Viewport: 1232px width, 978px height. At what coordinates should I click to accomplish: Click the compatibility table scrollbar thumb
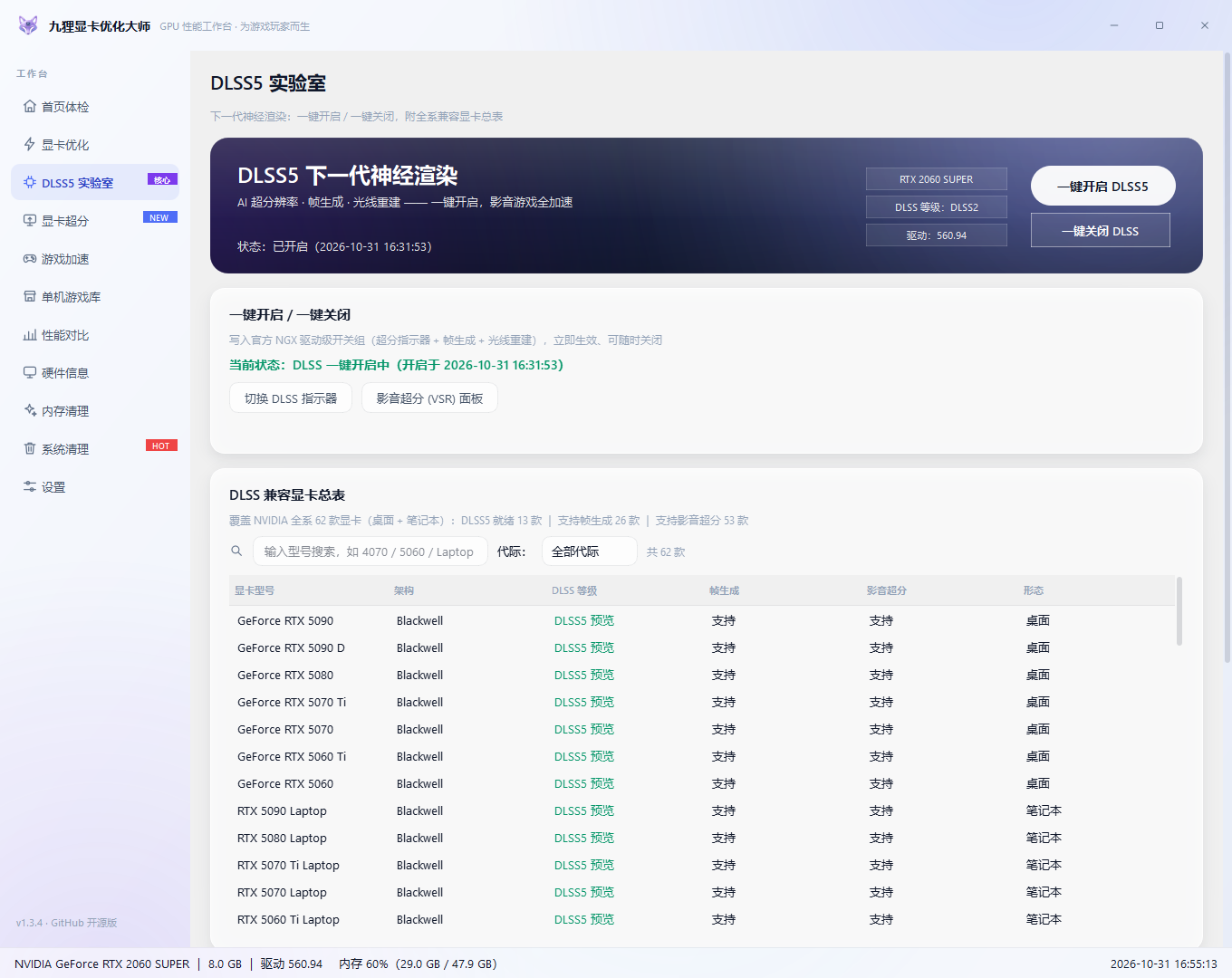pos(1179,611)
